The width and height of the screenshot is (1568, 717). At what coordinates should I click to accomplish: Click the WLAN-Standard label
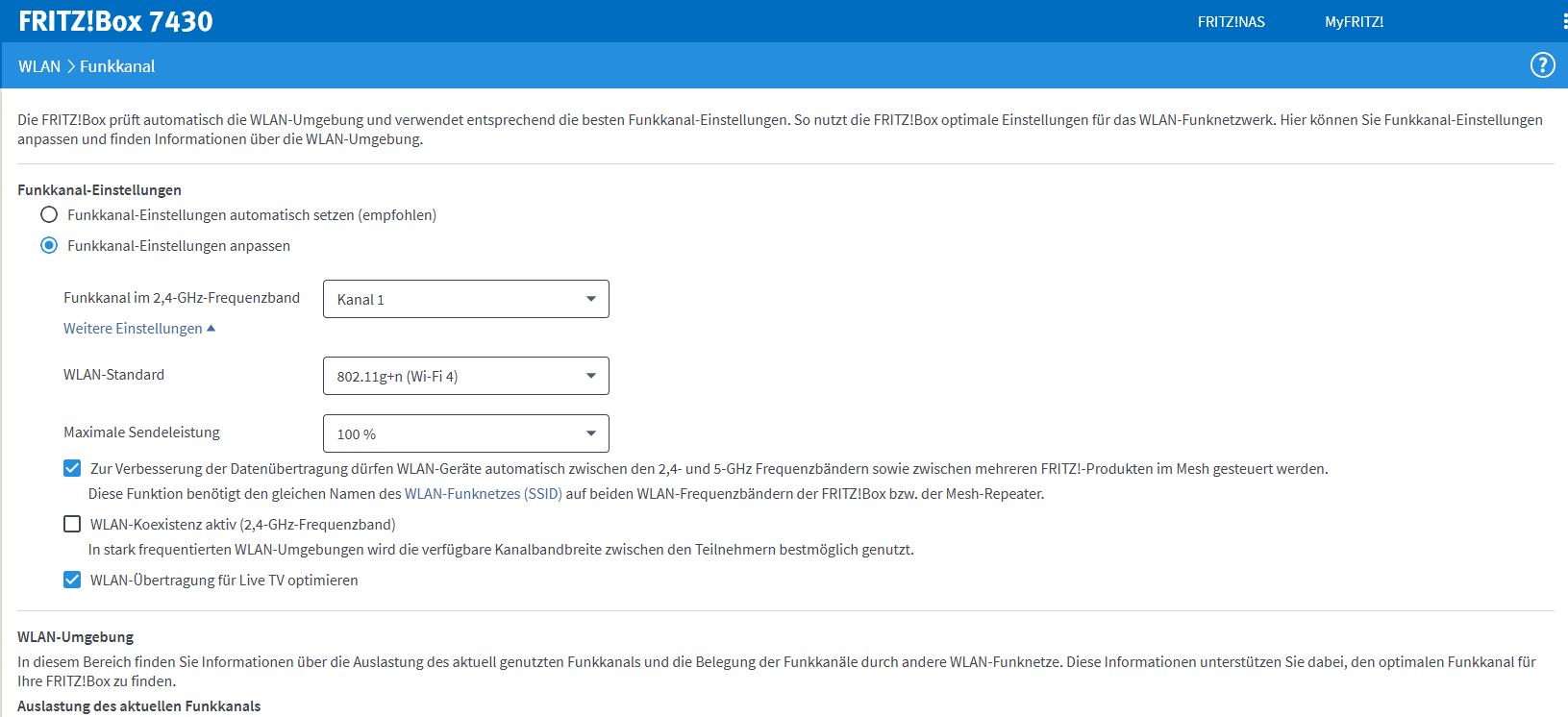tap(113, 375)
